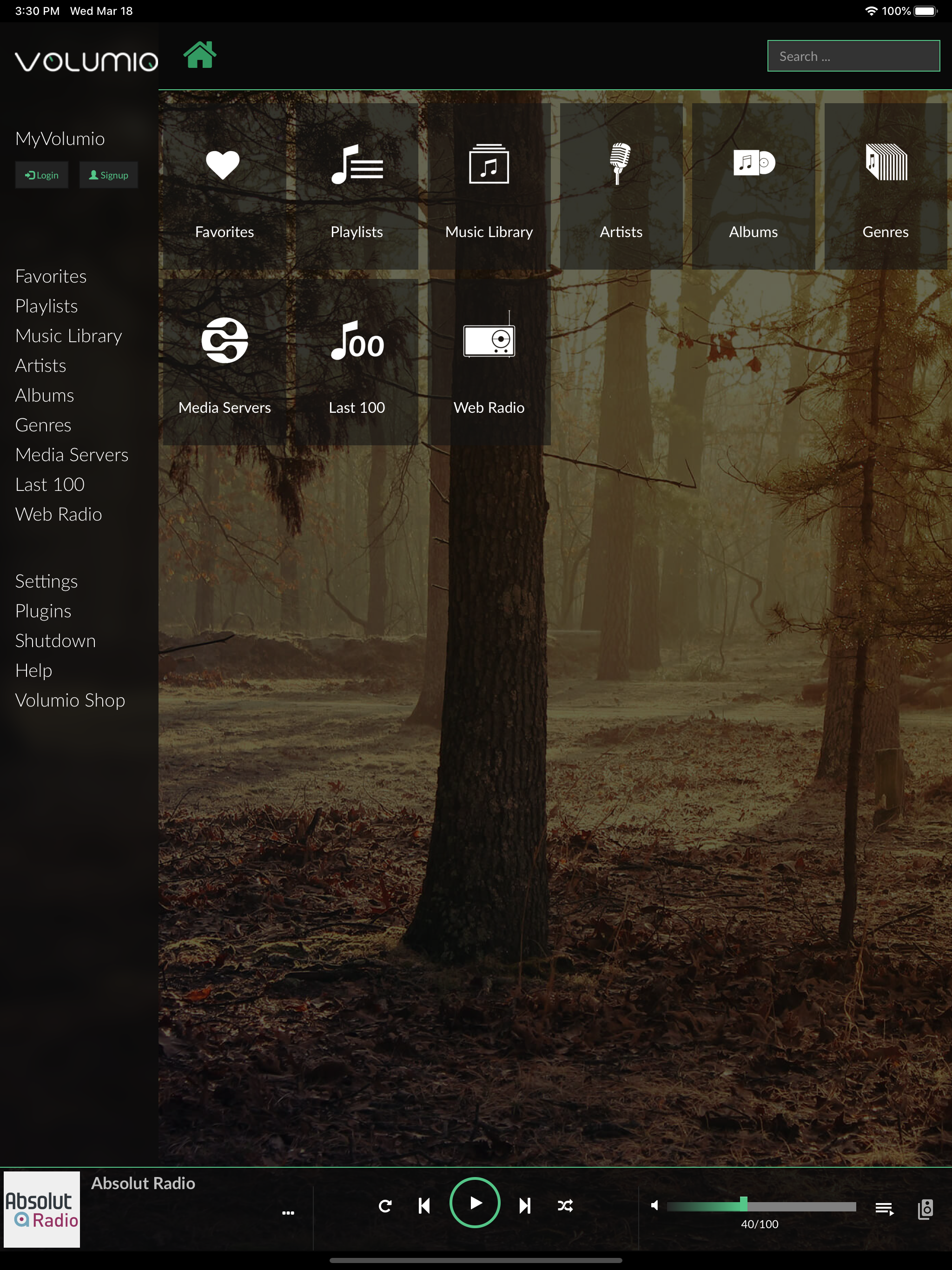952x1270 pixels.
Task: Open the Albums tile icon
Action: point(754,164)
